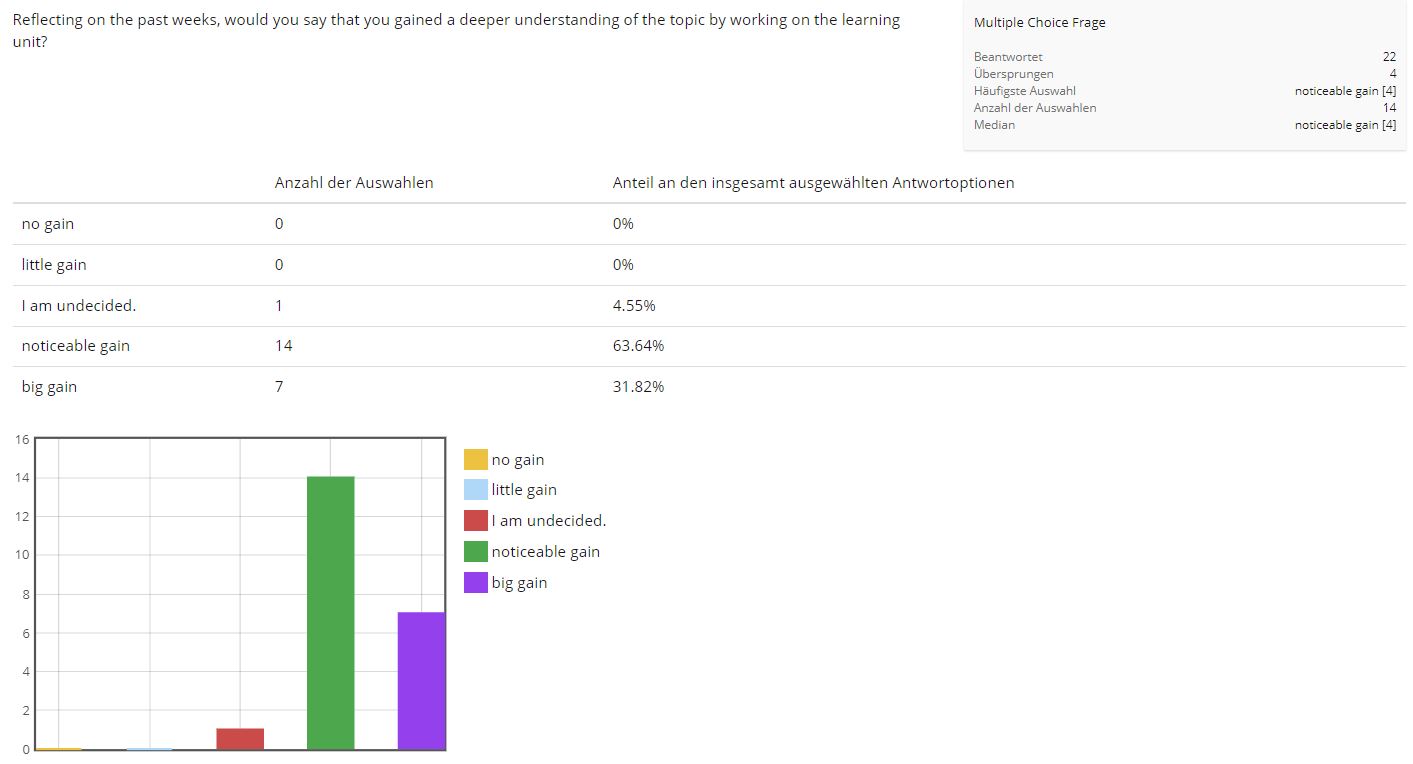Image resolution: width=1413 pixels, height=764 pixels.
Task: Click the "big gain" label in the legend
Action: click(519, 583)
